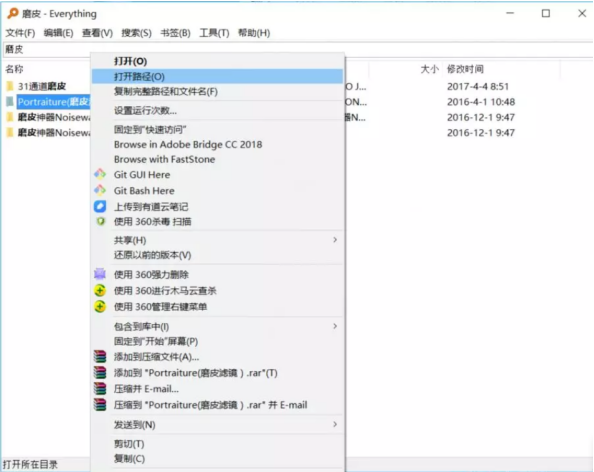Choose Browse with FastStone
This screenshot has height=472, width=594.
click(217, 159)
